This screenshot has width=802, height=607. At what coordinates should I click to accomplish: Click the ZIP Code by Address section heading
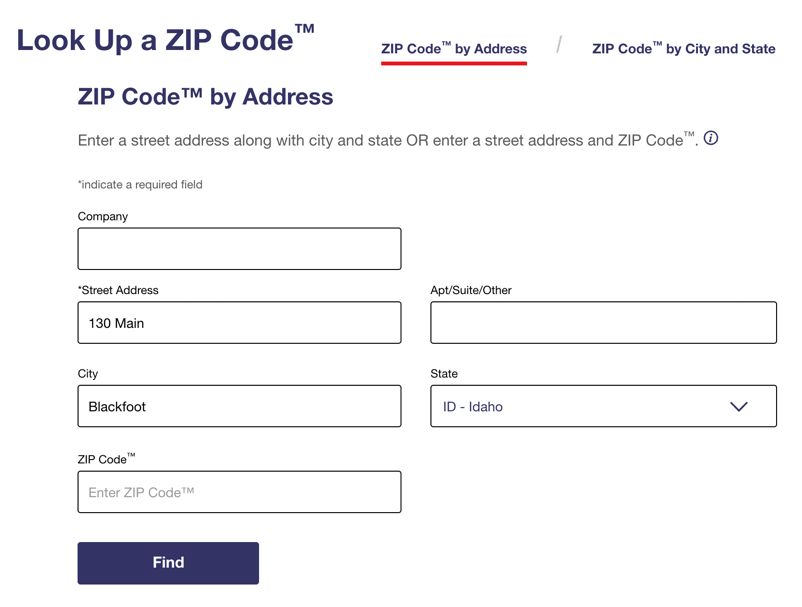coord(205,97)
